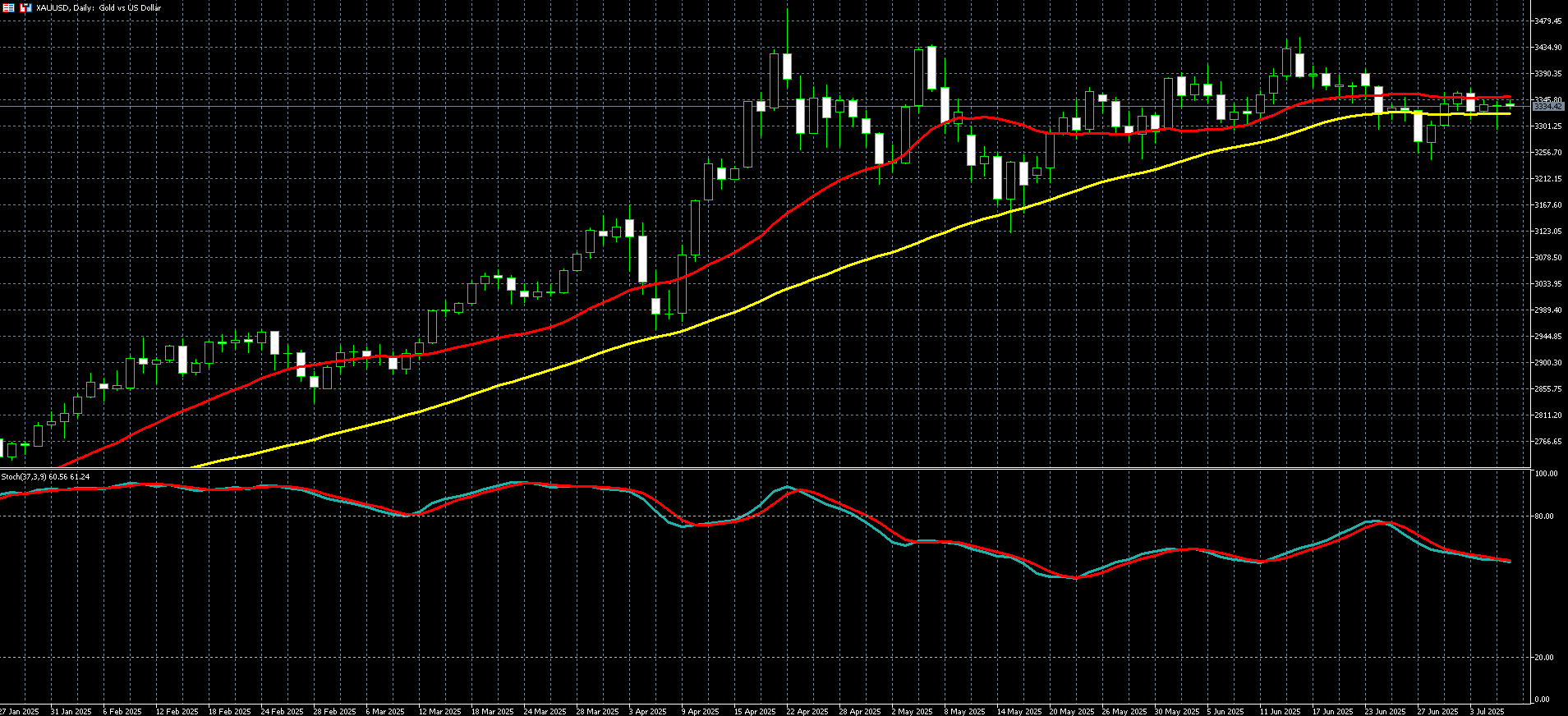This screenshot has width=1568, height=716.
Task: Click the current price tag 3334.42
Action: tap(1547, 107)
